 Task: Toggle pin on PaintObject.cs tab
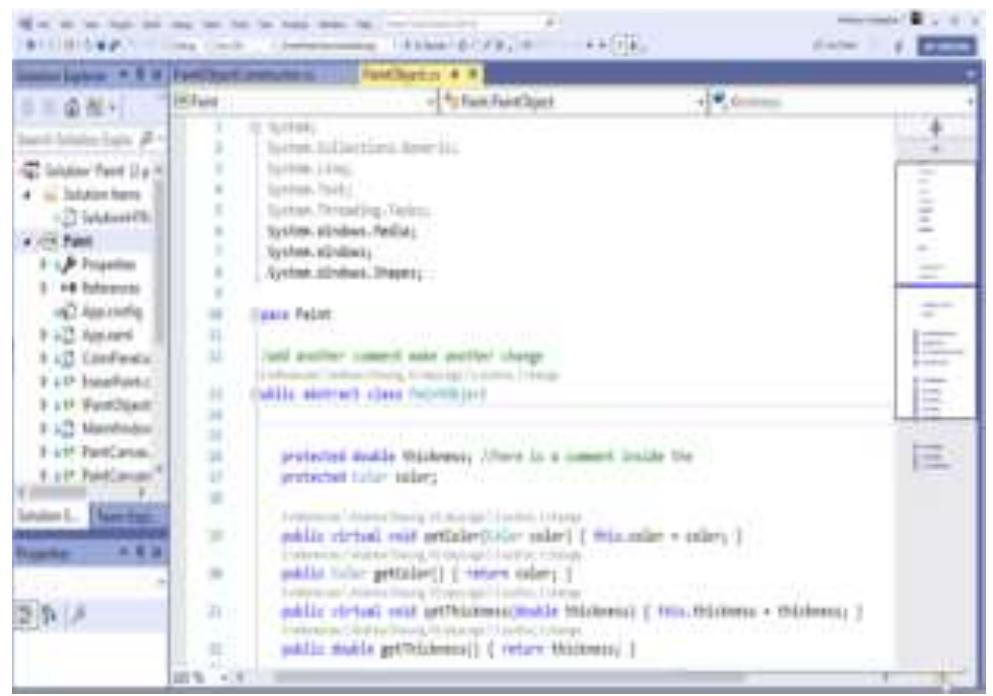click(x=455, y=75)
